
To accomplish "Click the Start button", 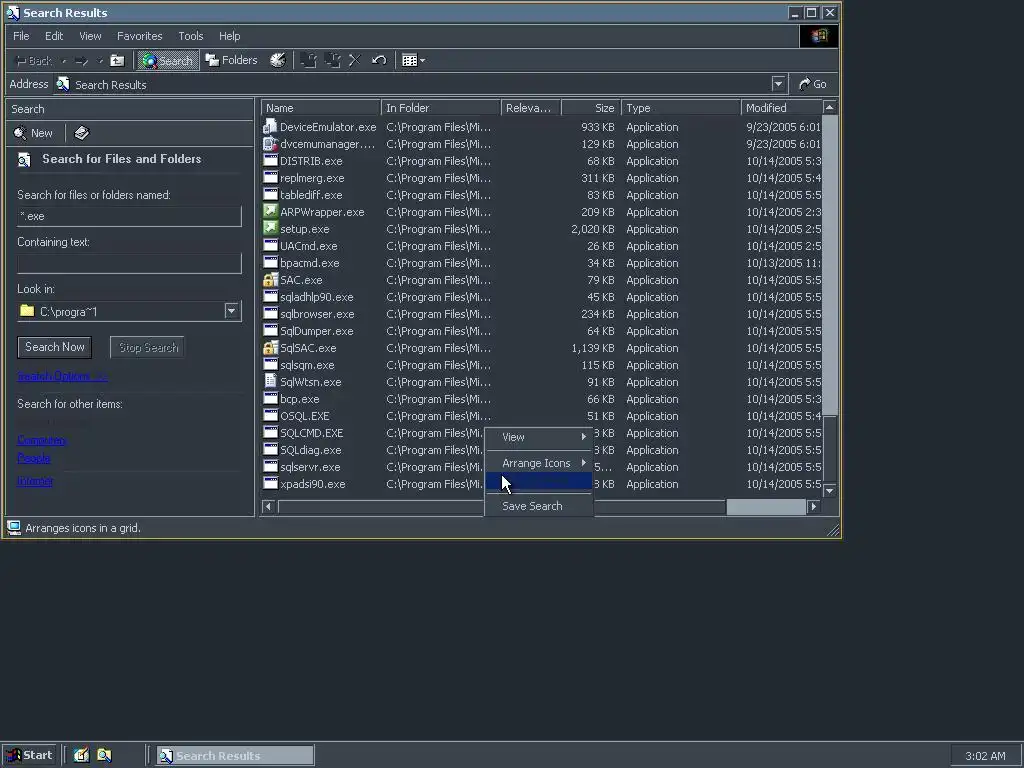I will (x=30, y=755).
